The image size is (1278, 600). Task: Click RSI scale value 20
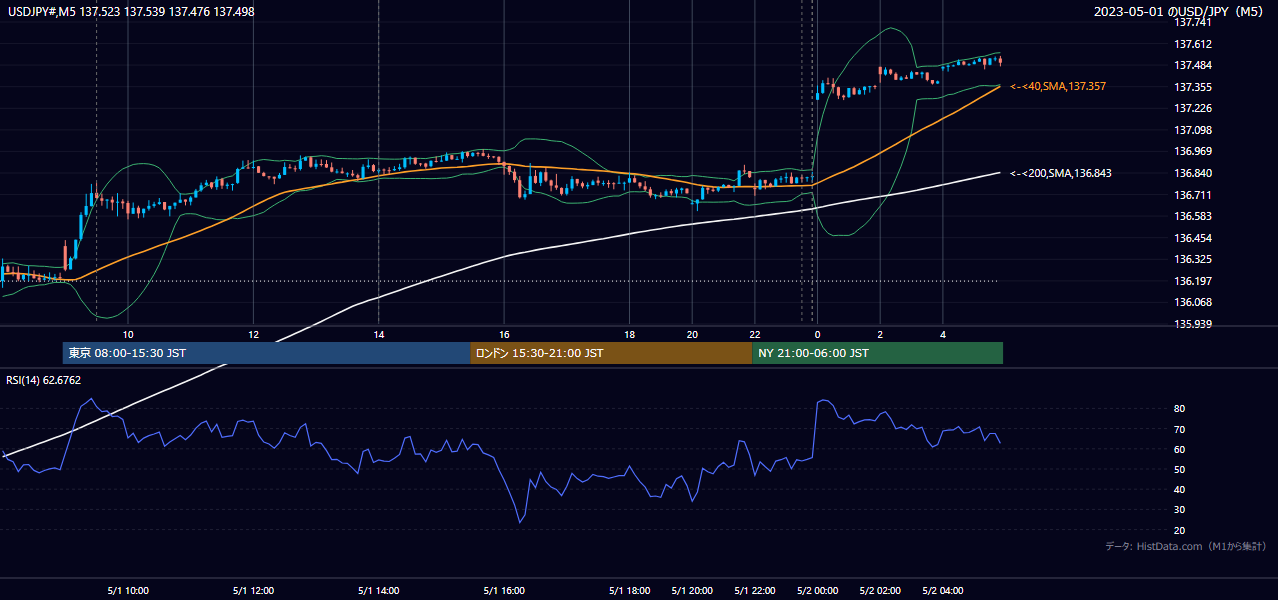click(1180, 530)
